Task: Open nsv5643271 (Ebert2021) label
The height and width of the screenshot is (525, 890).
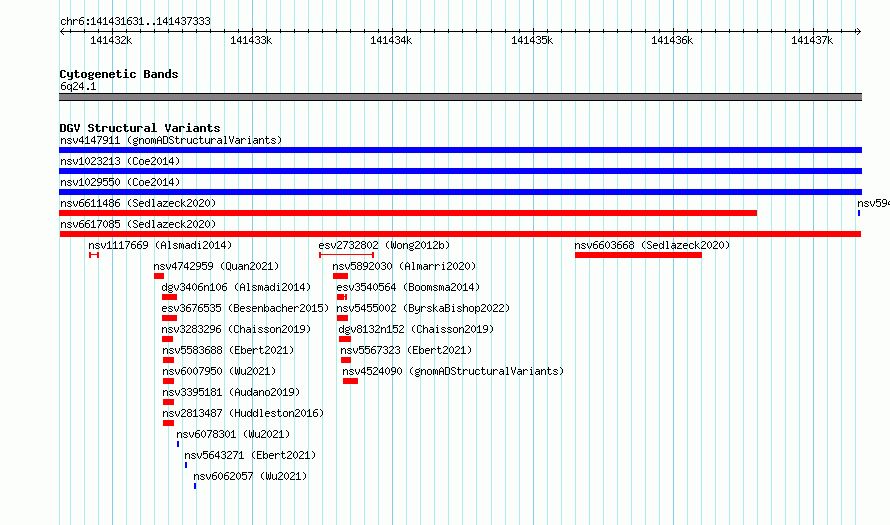Action: [x=250, y=455]
